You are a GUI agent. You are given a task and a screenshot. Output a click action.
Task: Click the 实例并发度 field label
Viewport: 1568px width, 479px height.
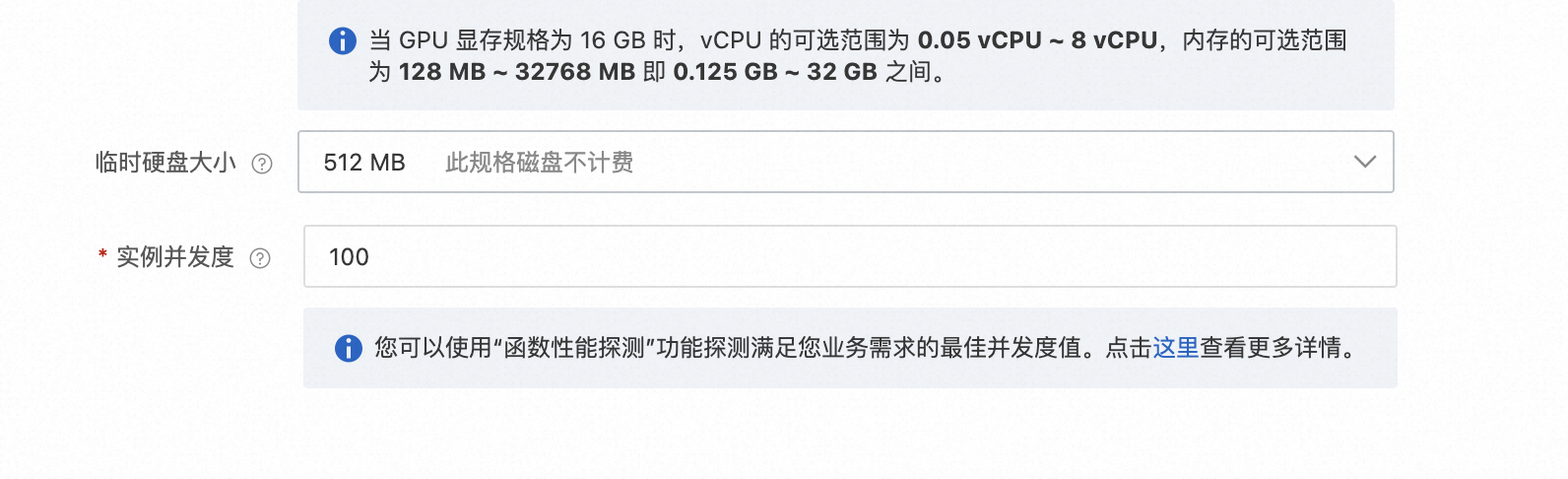tap(175, 257)
